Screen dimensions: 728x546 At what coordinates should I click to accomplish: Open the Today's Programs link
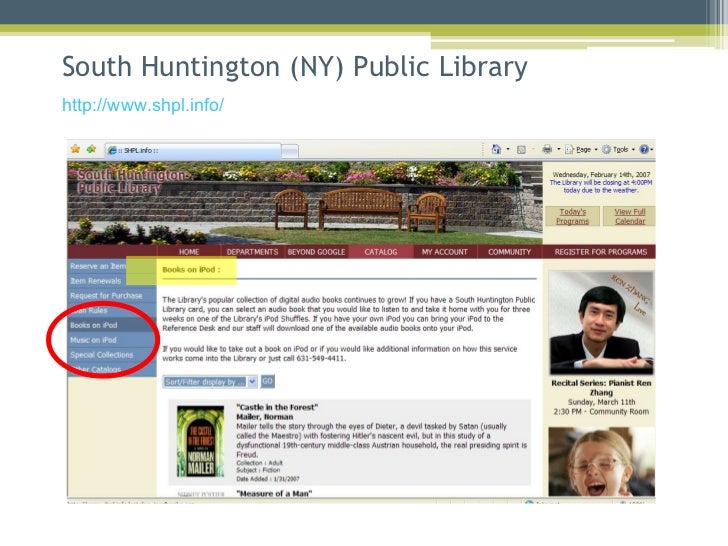point(572,216)
